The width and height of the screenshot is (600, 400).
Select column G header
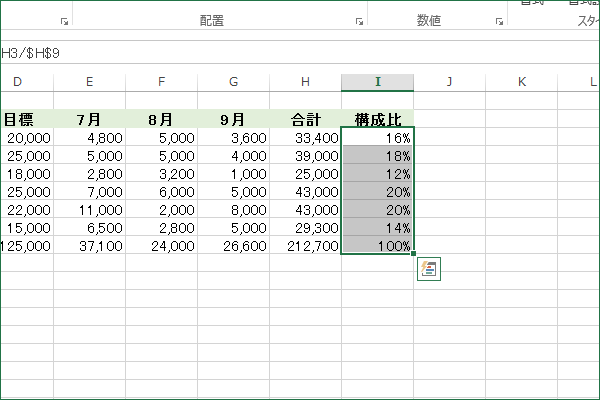pyautogui.click(x=233, y=82)
